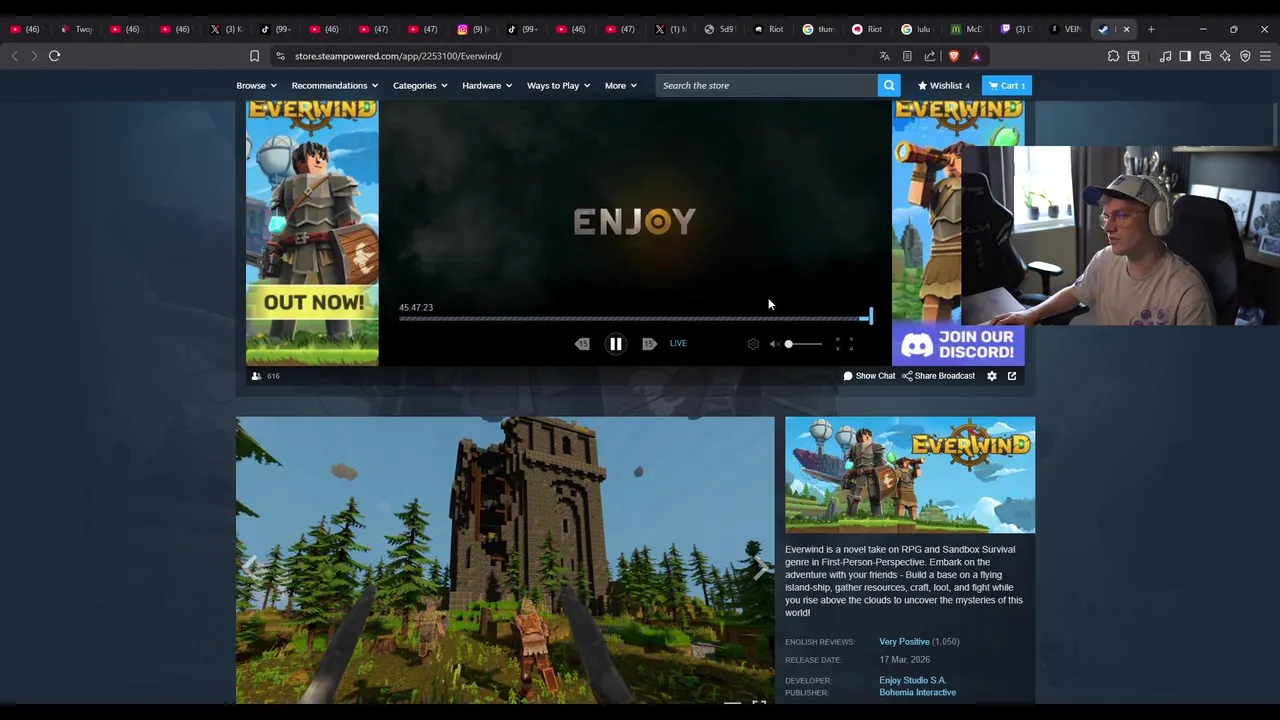Click the broadcast timeline playhead marker
This screenshot has width=1280, height=720.
[870, 316]
